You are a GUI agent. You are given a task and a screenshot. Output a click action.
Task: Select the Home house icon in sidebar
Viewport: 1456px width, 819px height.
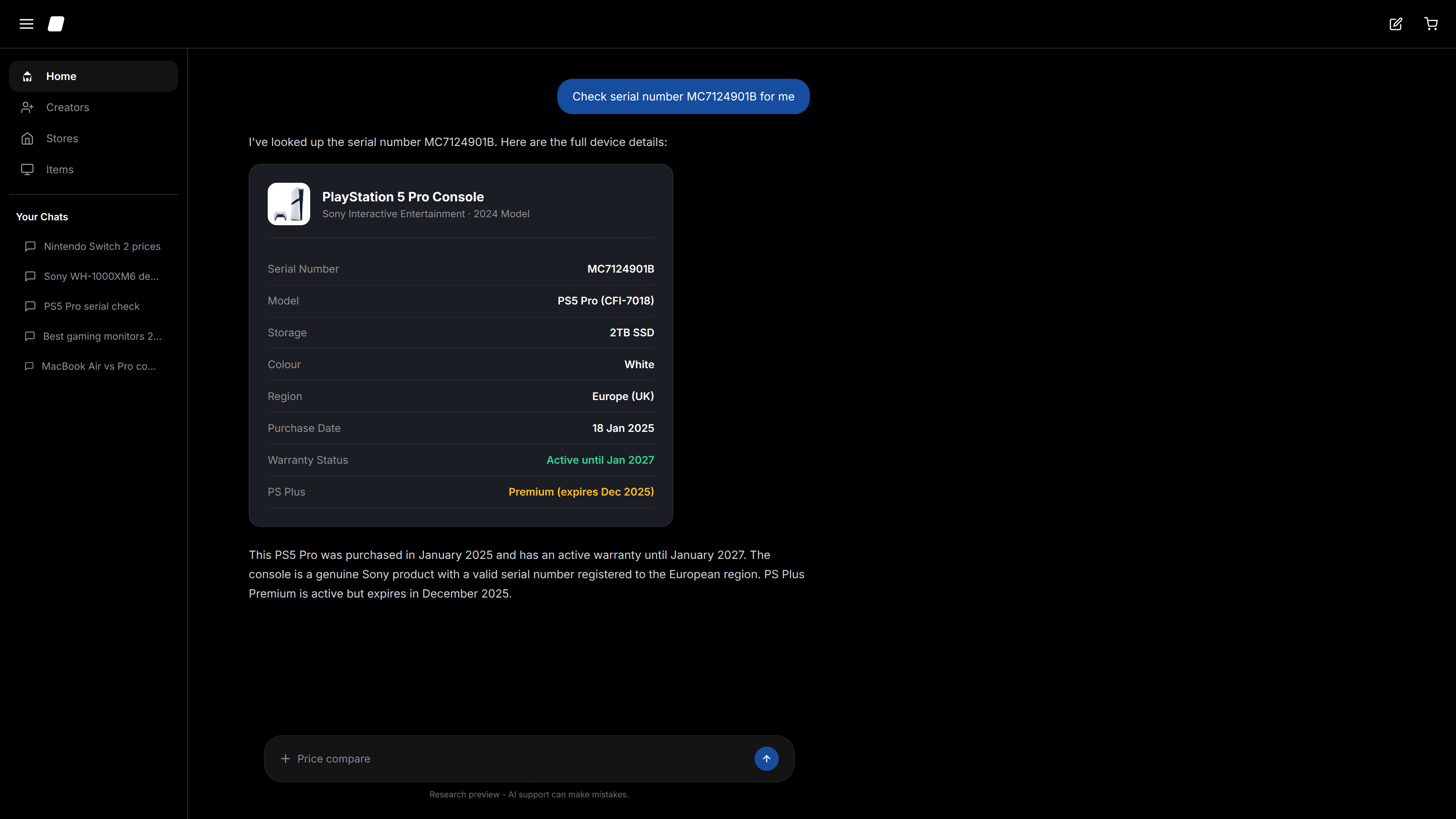pos(27,76)
